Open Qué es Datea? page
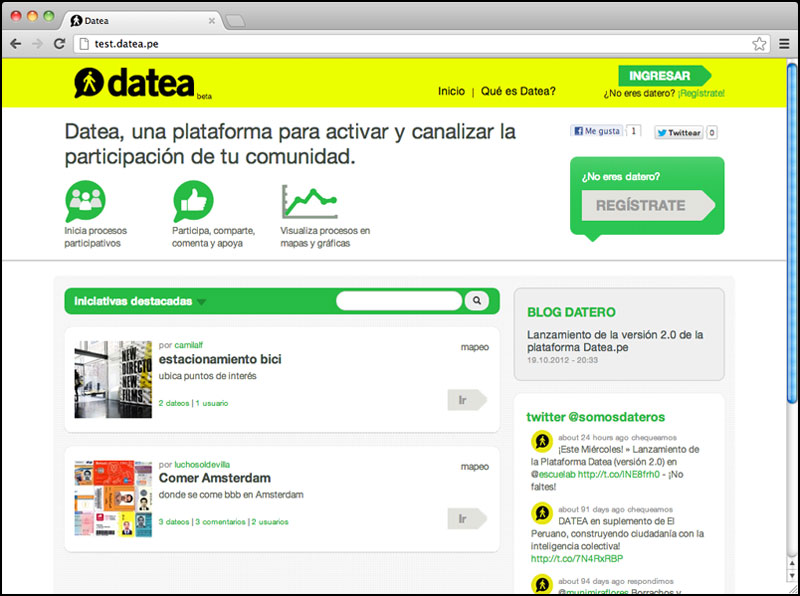 click(x=518, y=91)
